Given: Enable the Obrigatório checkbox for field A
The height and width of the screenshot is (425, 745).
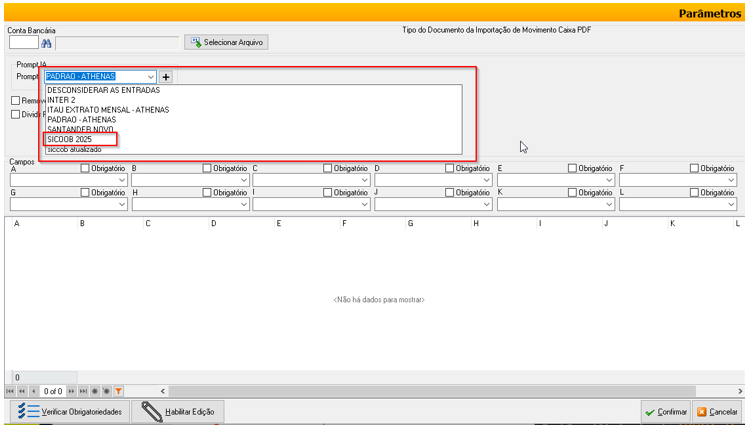Looking at the screenshot, I should [86, 168].
